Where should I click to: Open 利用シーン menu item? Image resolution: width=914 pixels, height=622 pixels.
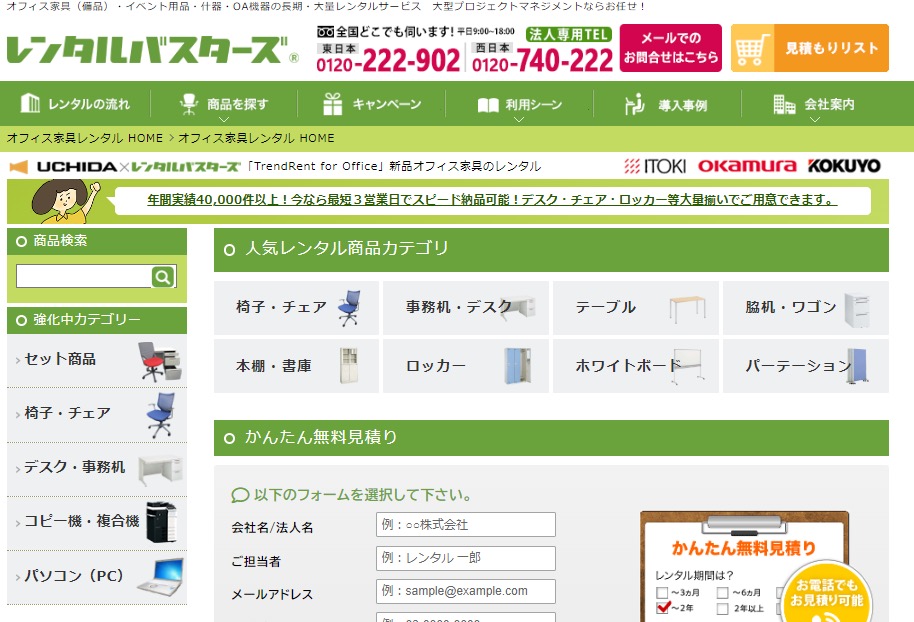(x=519, y=105)
